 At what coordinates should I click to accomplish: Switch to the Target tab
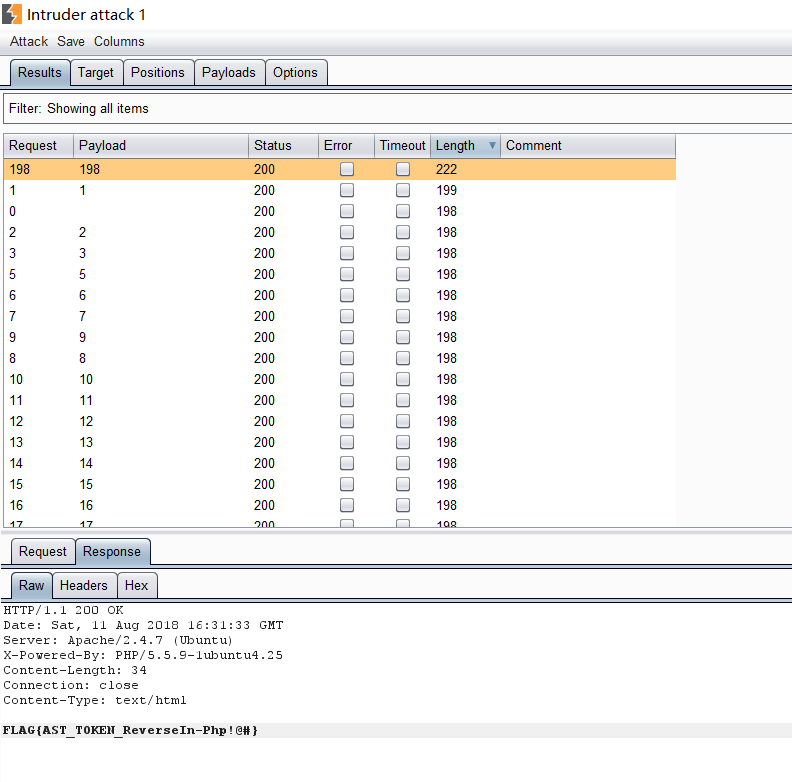[x=96, y=73]
